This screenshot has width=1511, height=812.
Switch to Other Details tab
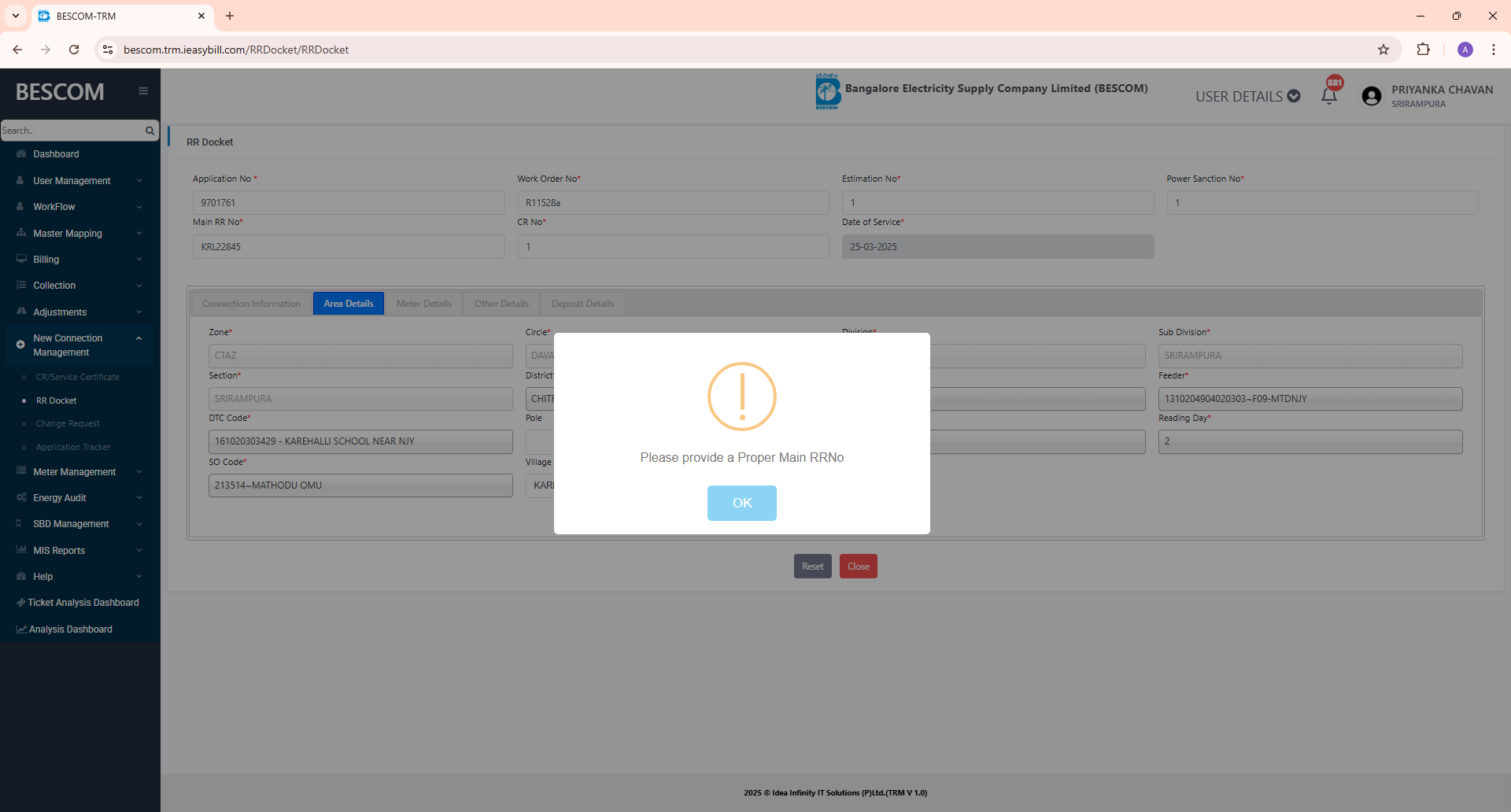point(501,304)
